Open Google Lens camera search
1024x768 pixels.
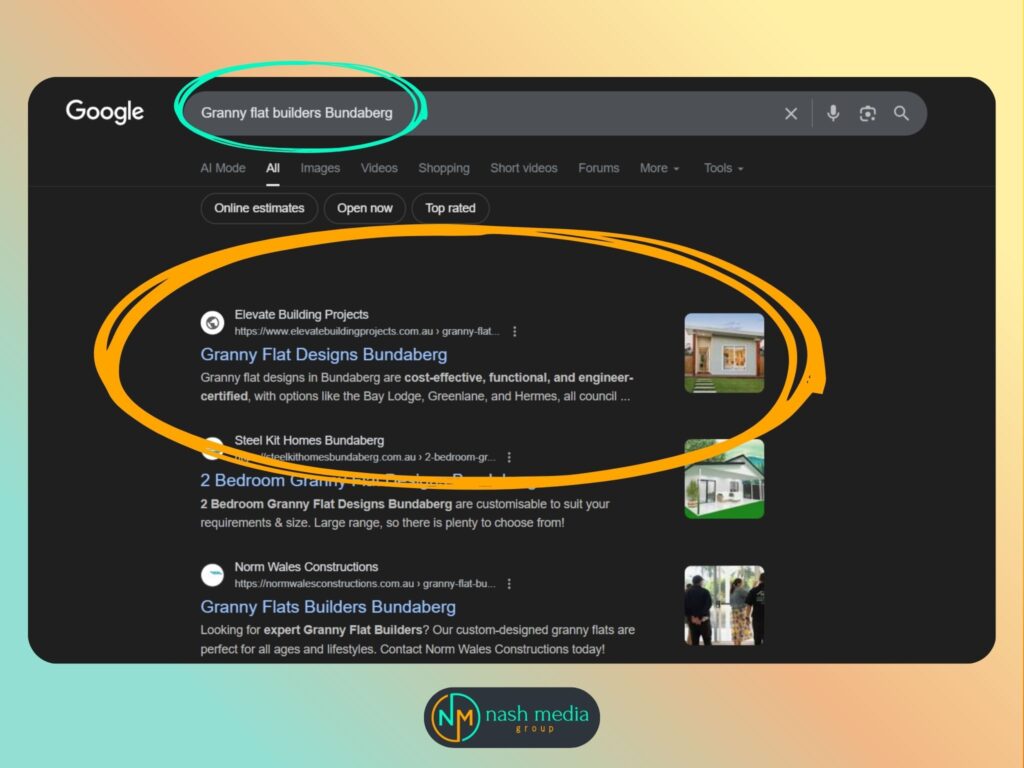[867, 113]
